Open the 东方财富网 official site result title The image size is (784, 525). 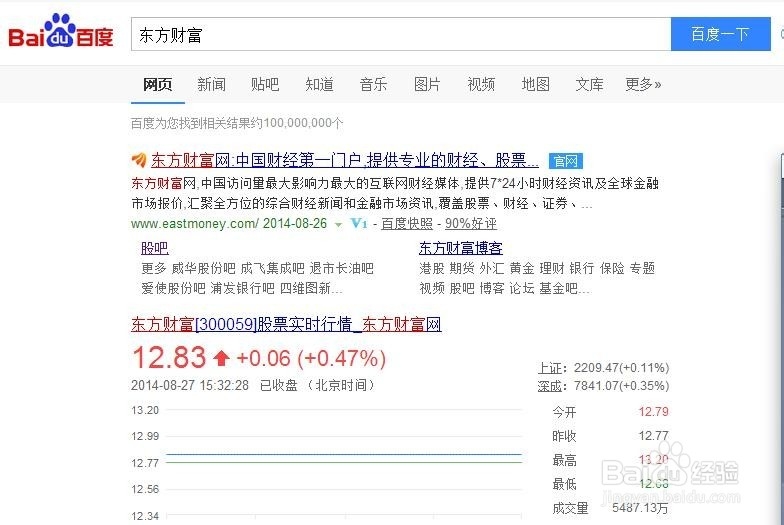[345, 160]
